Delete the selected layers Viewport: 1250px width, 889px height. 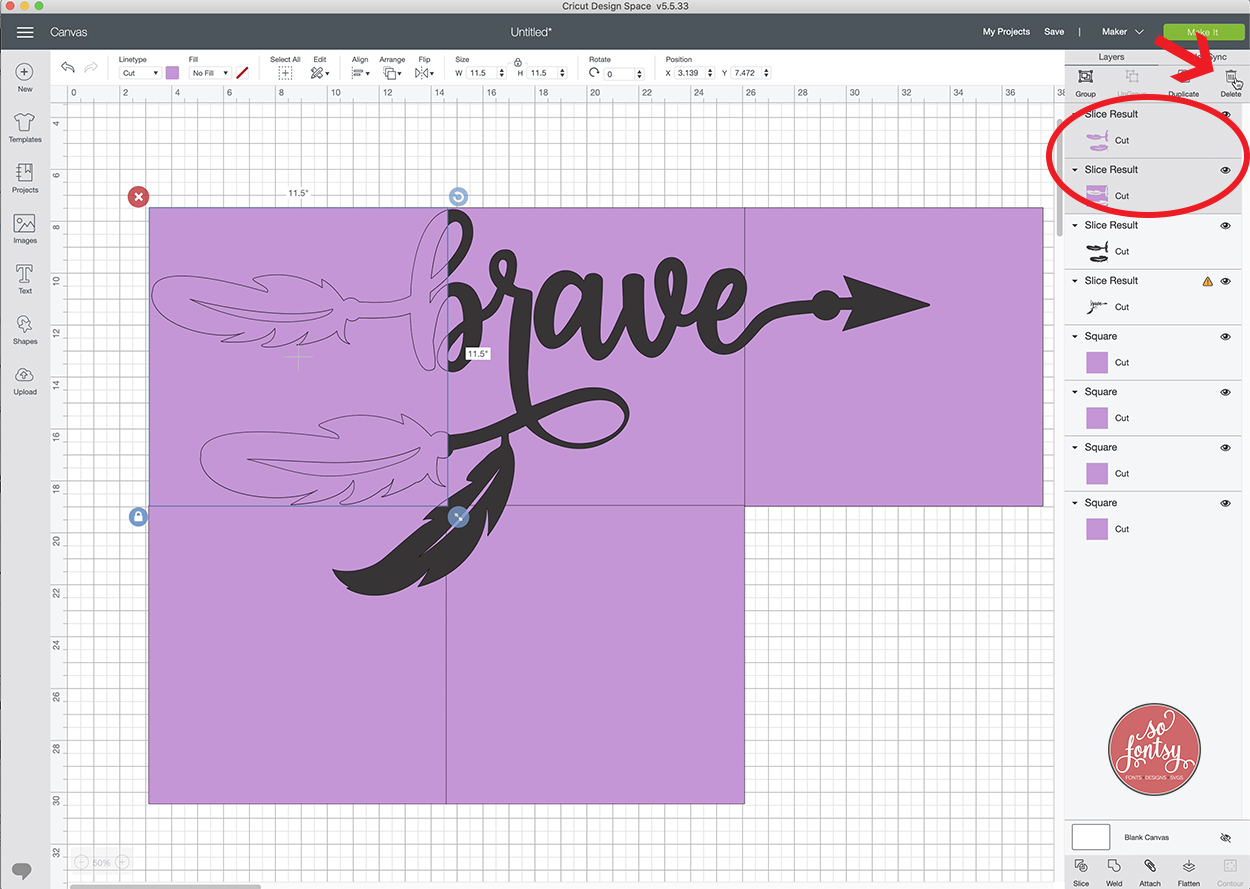point(1231,82)
